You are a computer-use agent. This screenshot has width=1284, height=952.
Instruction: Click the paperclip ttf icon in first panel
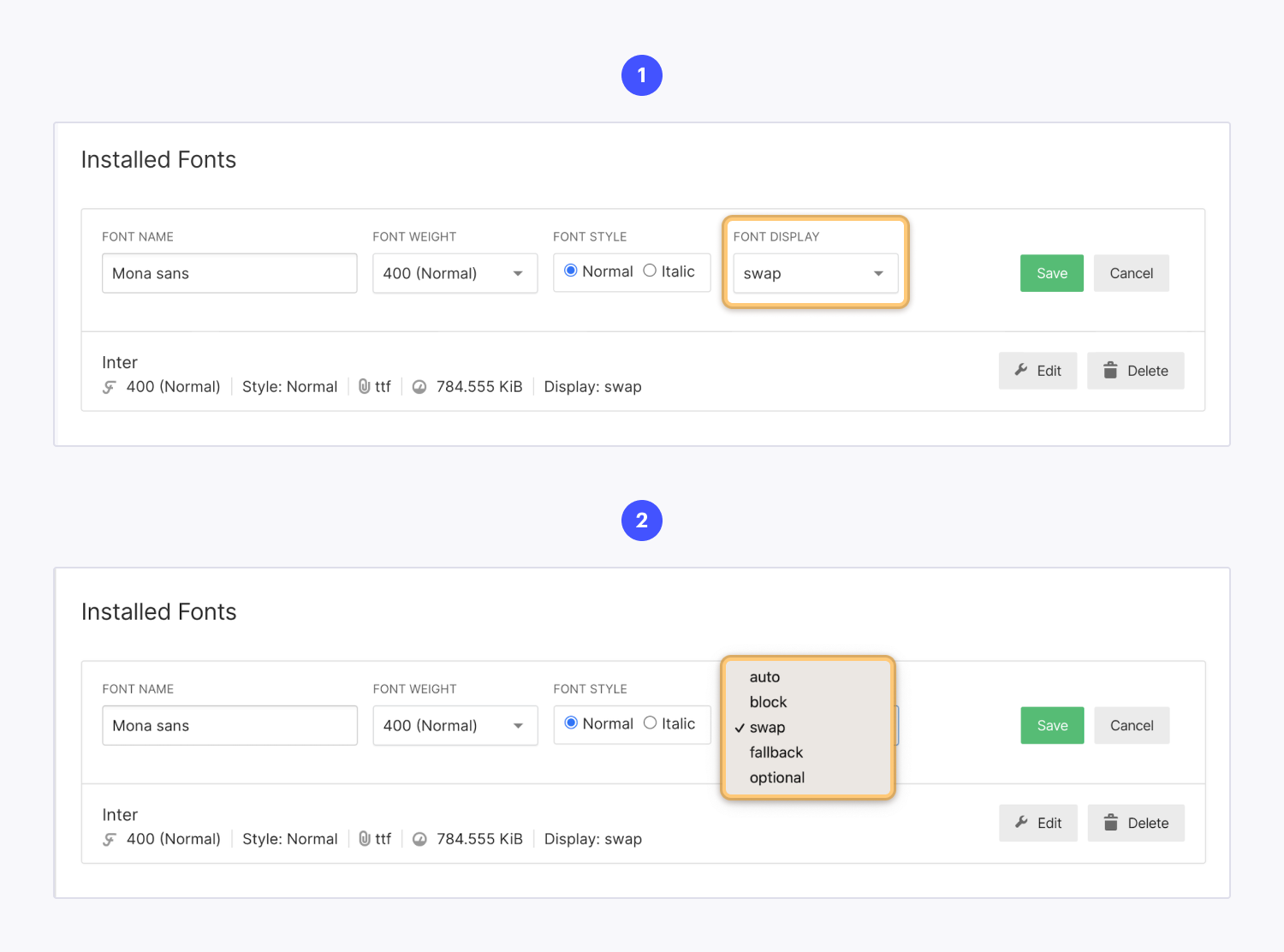coord(365,386)
